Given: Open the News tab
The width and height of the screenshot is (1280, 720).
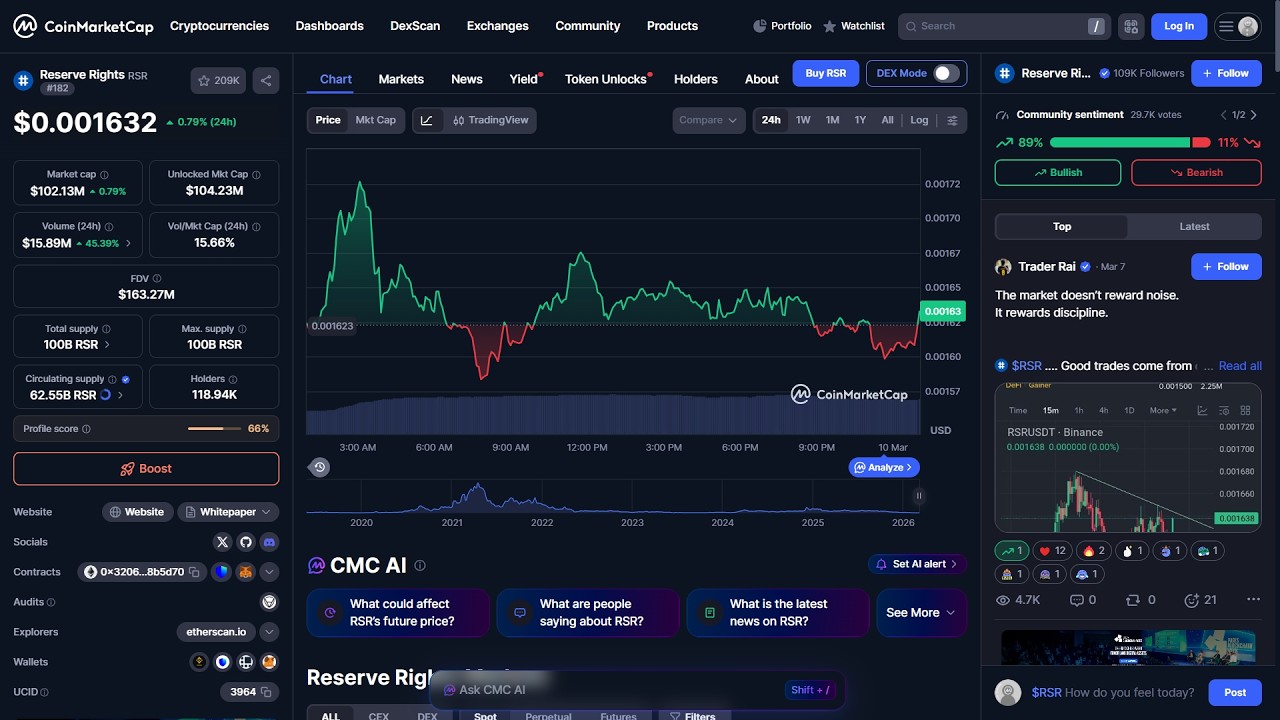Looking at the screenshot, I should [467, 79].
